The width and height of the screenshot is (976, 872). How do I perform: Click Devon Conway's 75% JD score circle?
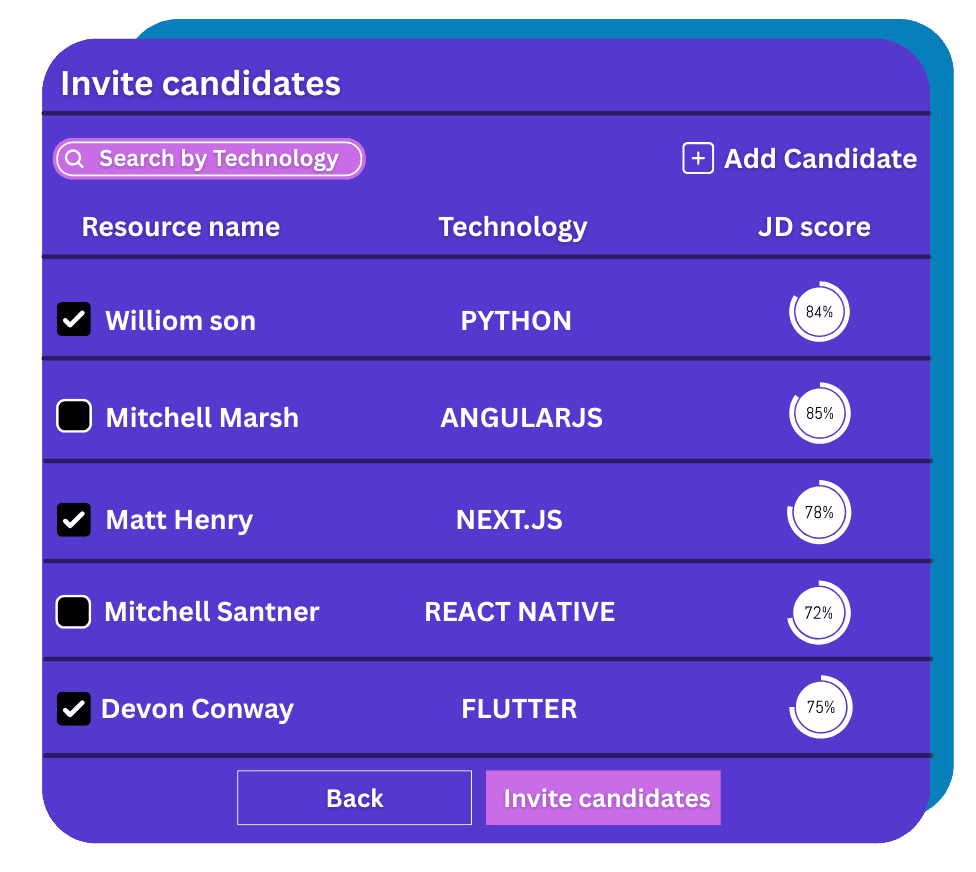820,706
